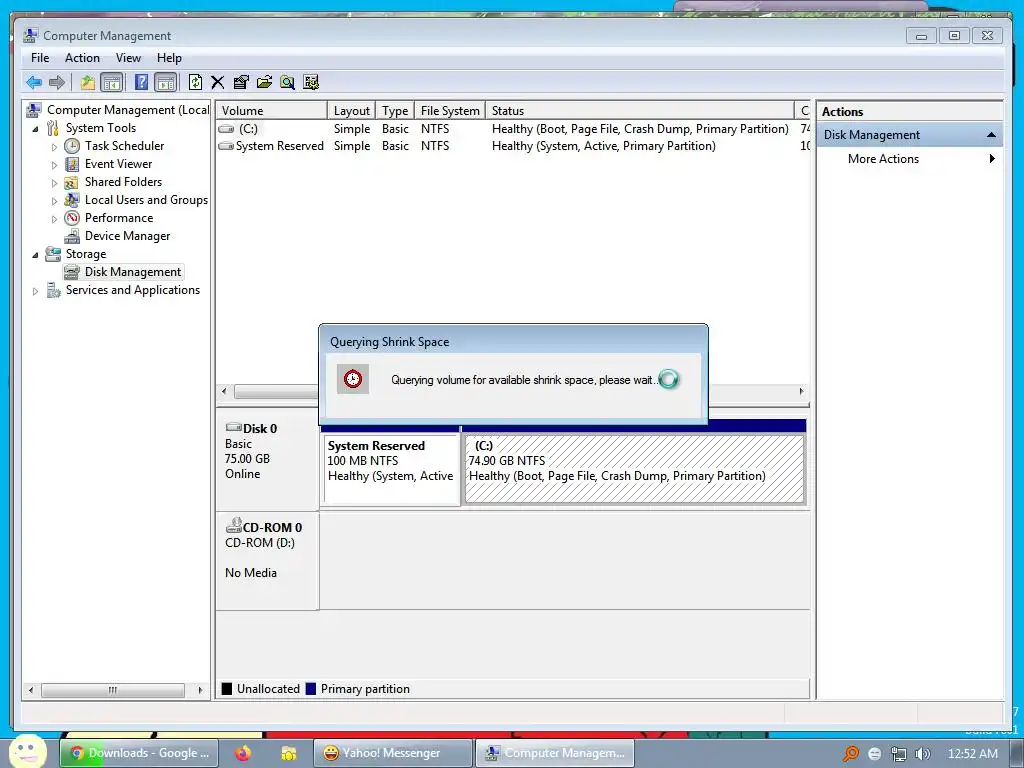Select Task Scheduler in the tree

(x=124, y=146)
